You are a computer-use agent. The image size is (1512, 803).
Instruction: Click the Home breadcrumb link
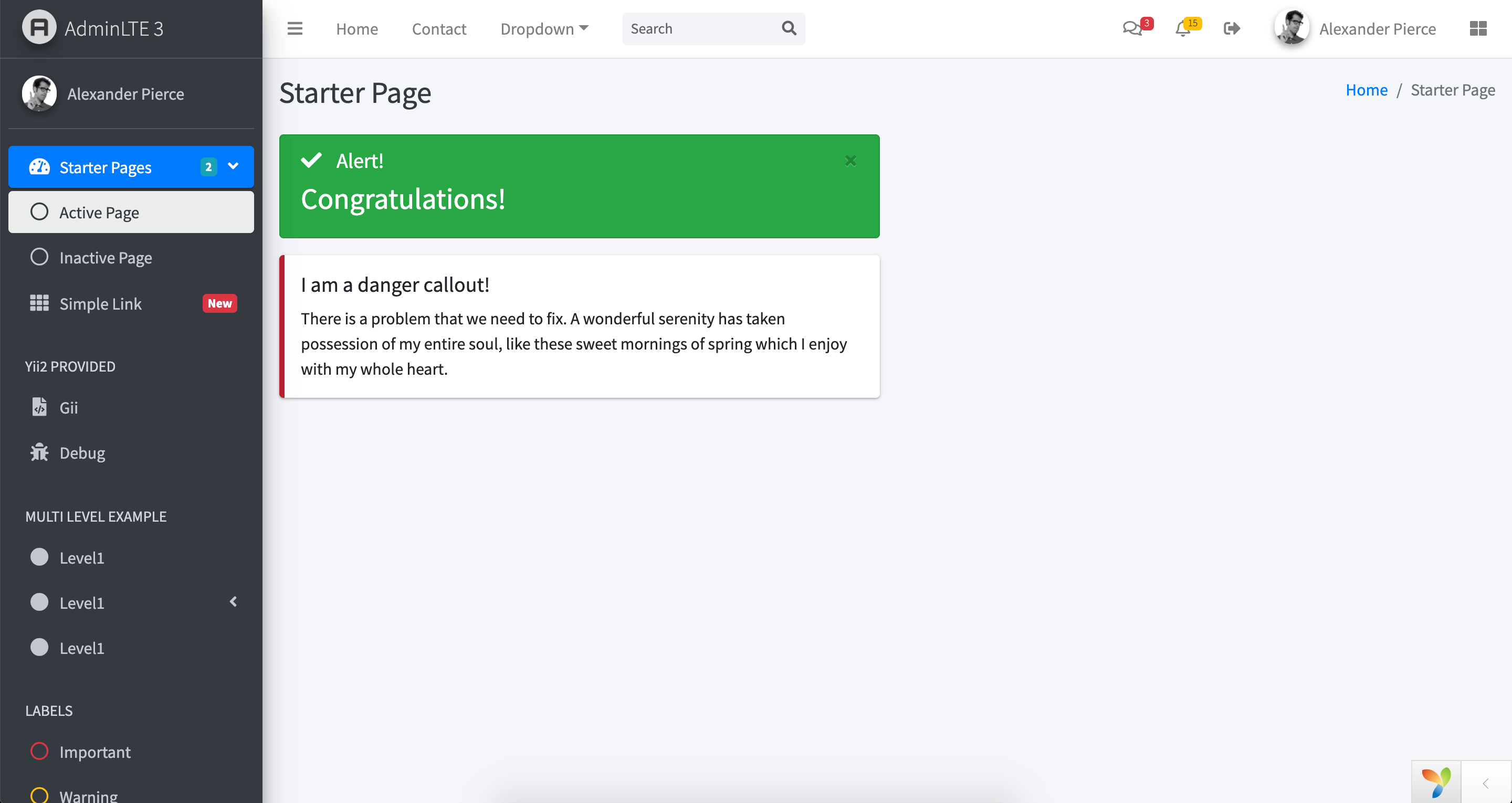[x=1366, y=90]
